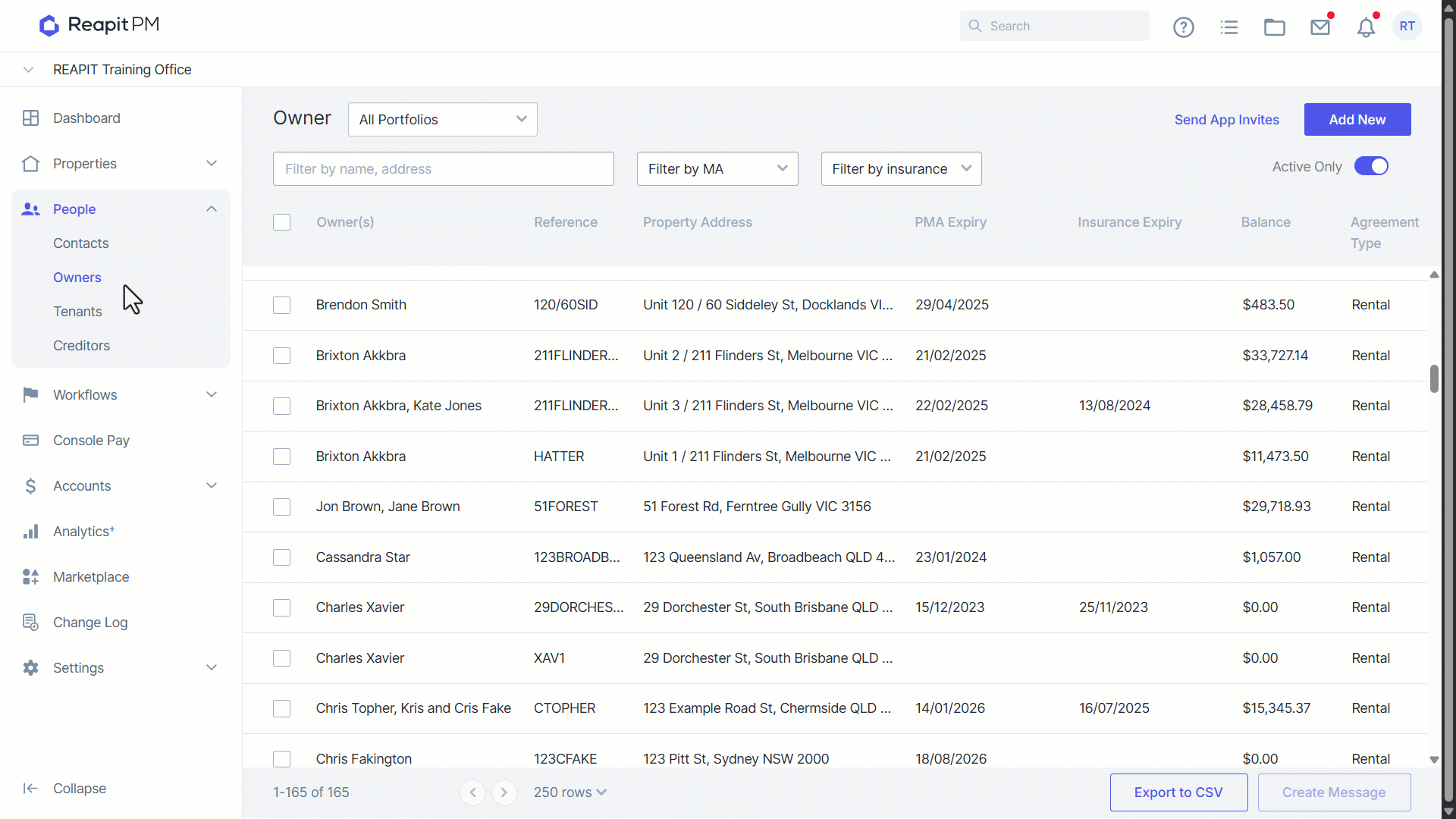Open the help question mark icon

click(1183, 27)
